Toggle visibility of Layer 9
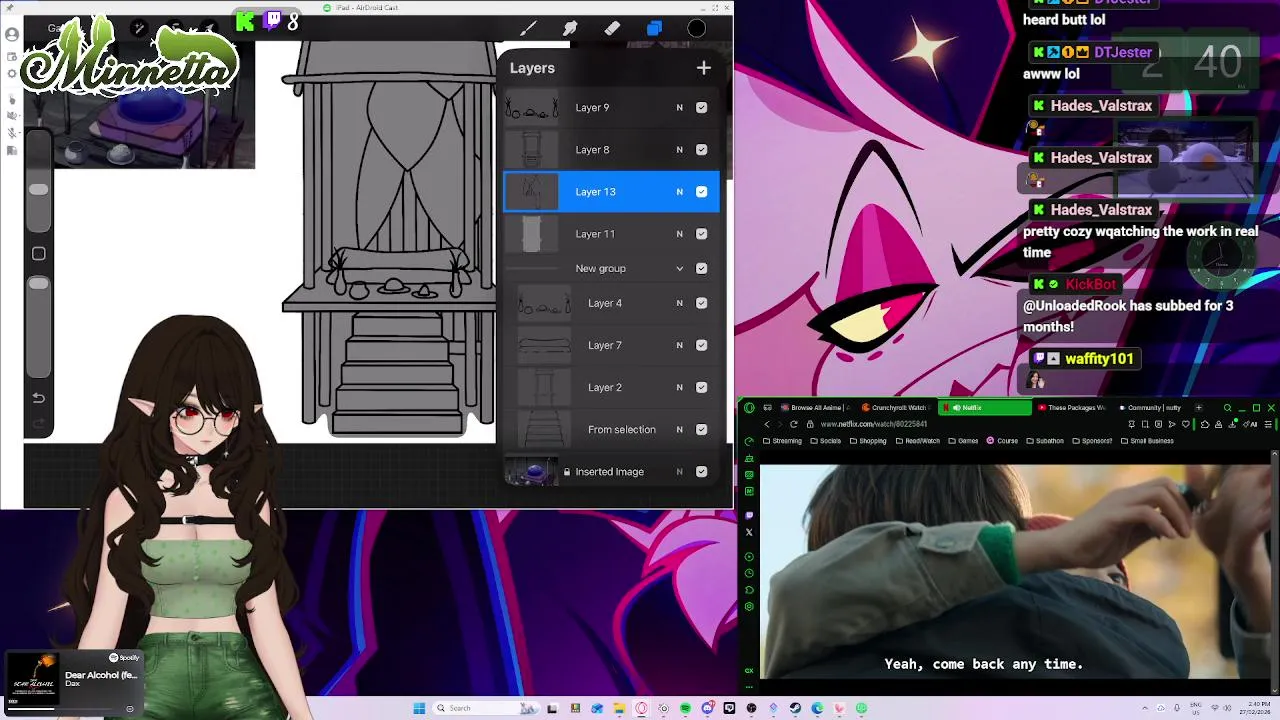Viewport: 1280px width, 720px height. click(x=702, y=107)
